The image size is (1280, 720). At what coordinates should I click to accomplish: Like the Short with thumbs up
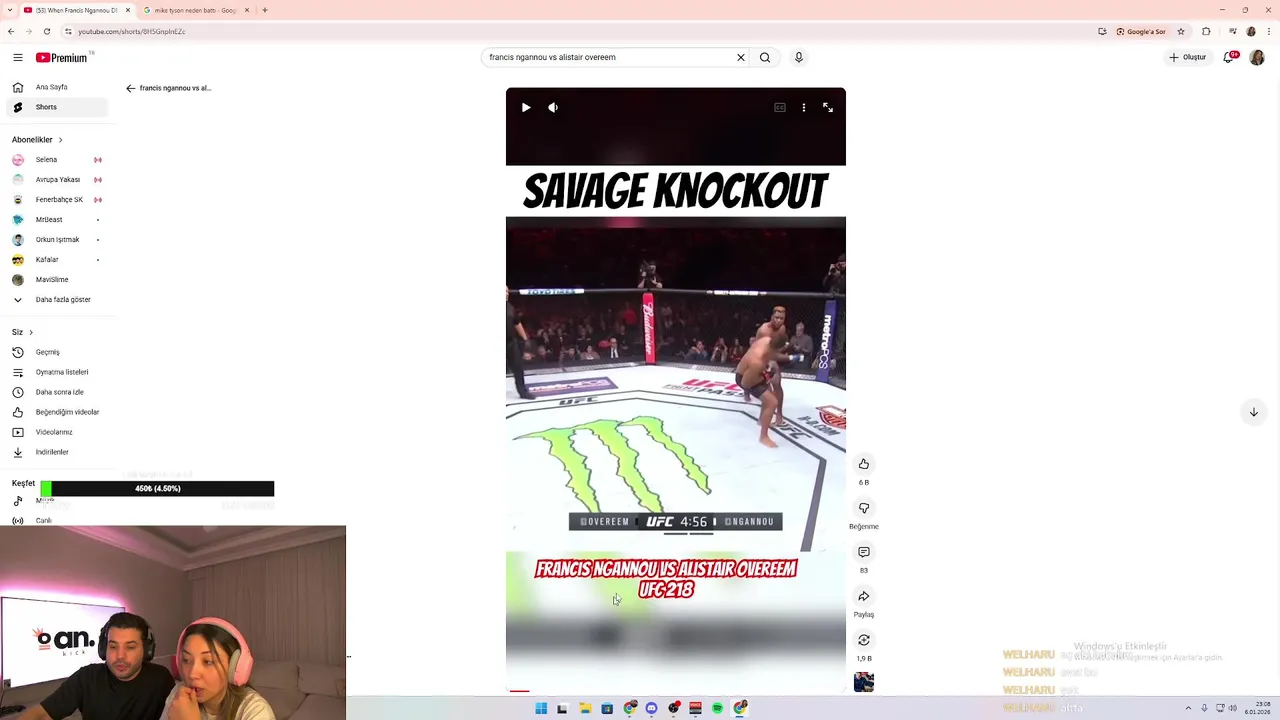coord(864,464)
